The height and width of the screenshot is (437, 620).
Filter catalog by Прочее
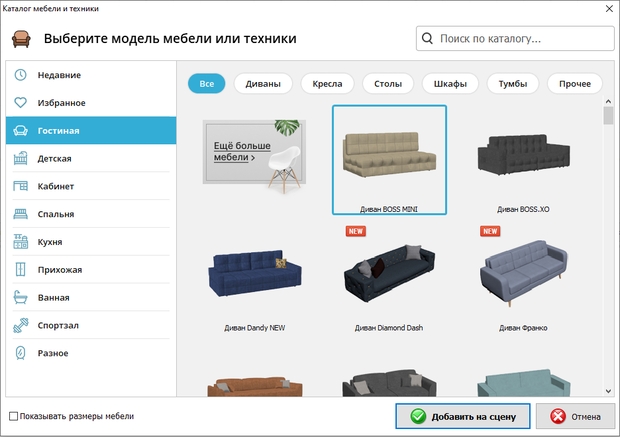[x=575, y=83]
